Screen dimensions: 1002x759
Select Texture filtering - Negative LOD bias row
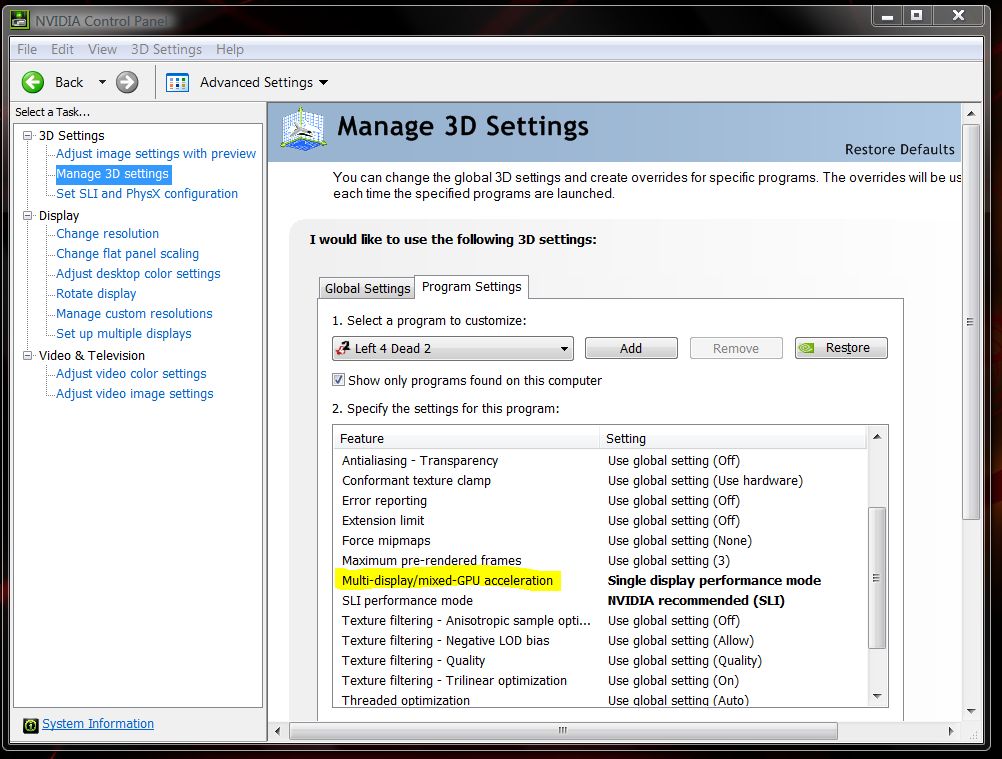click(x=600, y=640)
